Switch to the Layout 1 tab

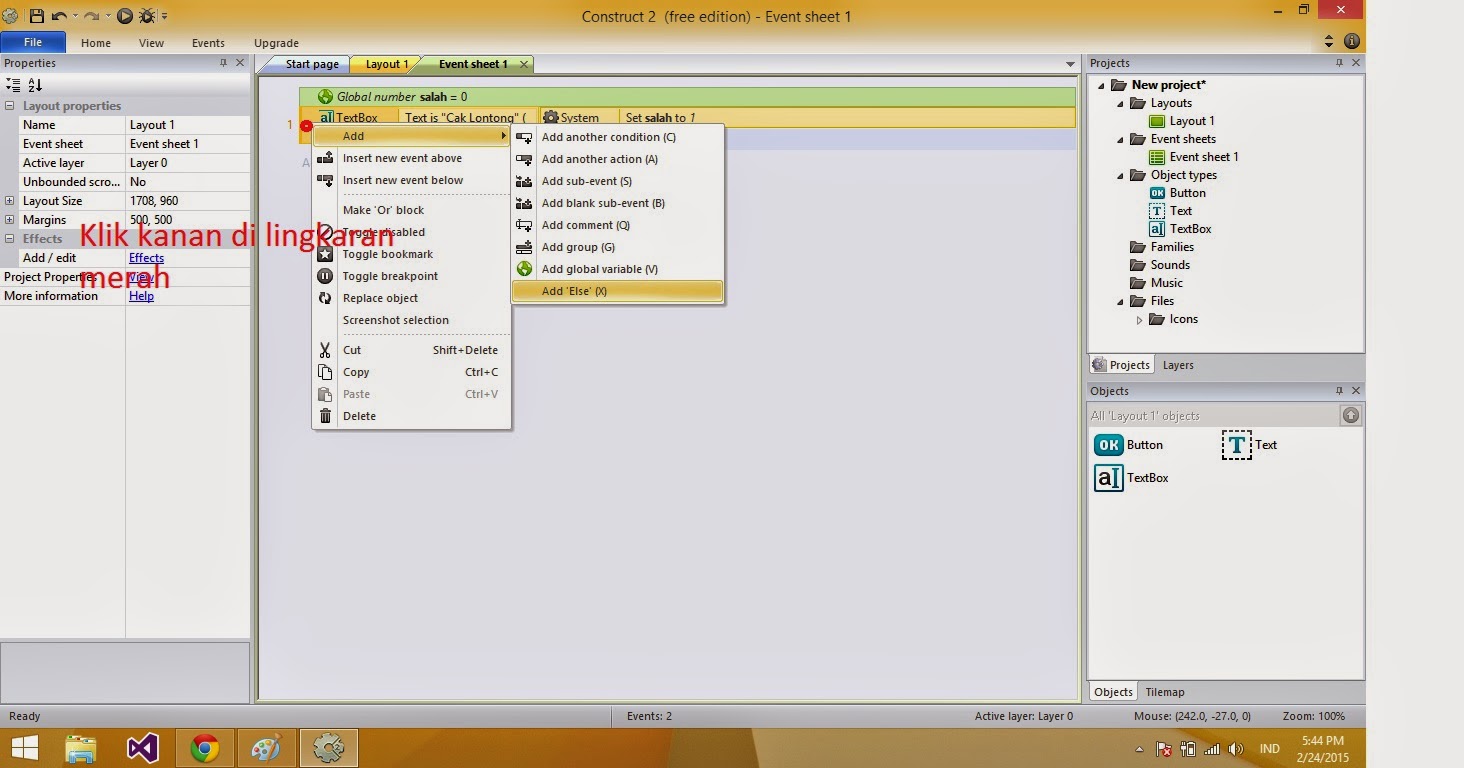click(x=387, y=64)
